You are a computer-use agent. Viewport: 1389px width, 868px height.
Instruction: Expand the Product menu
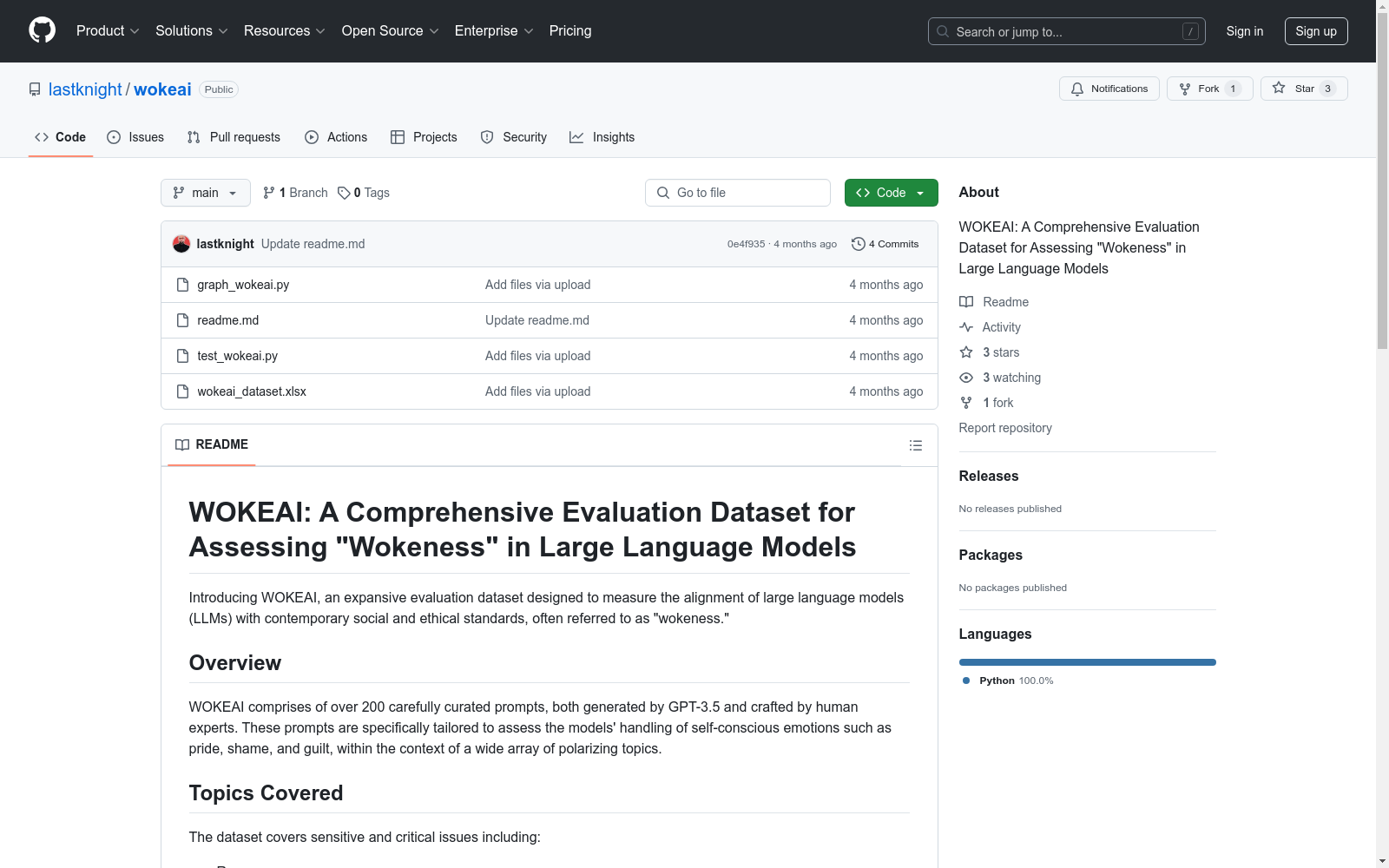pyautogui.click(x=108, y=30)
